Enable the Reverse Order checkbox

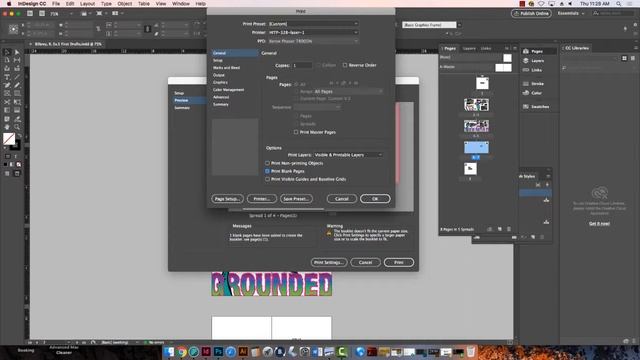coord(345,65)
